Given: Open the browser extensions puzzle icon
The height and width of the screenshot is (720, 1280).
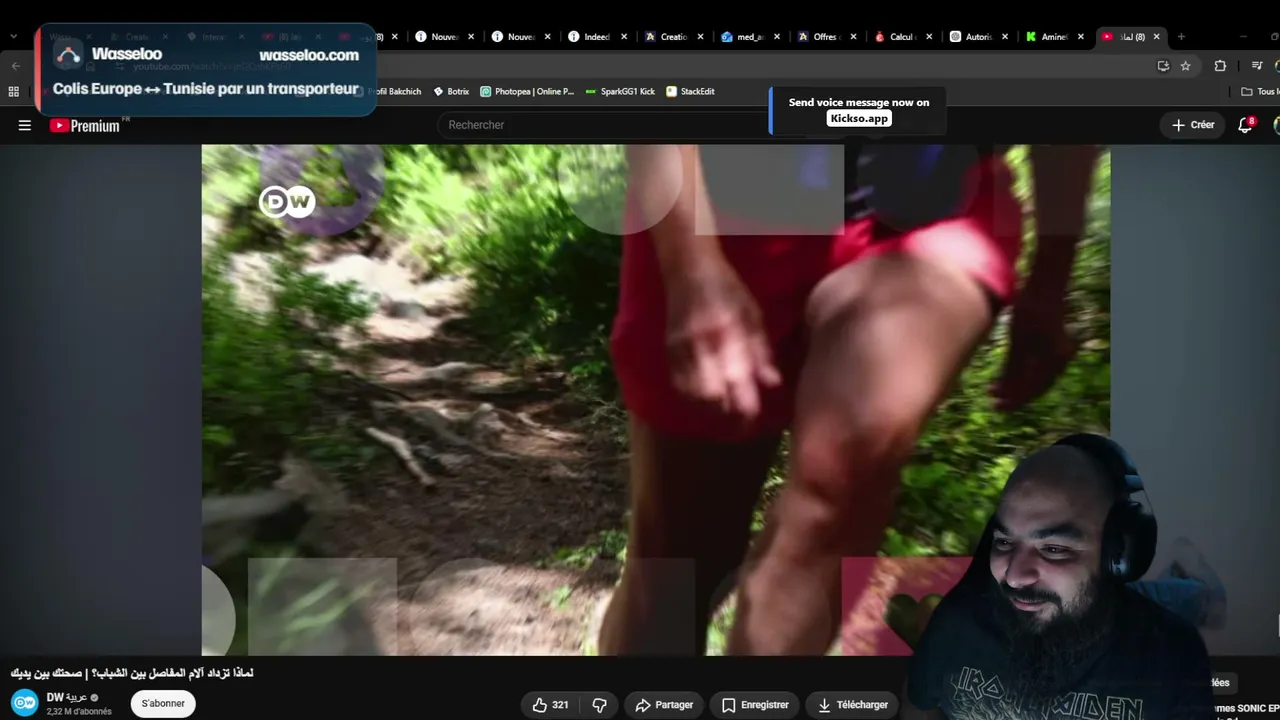Looking at the screenshot, I should click(x=1220, y=66).
